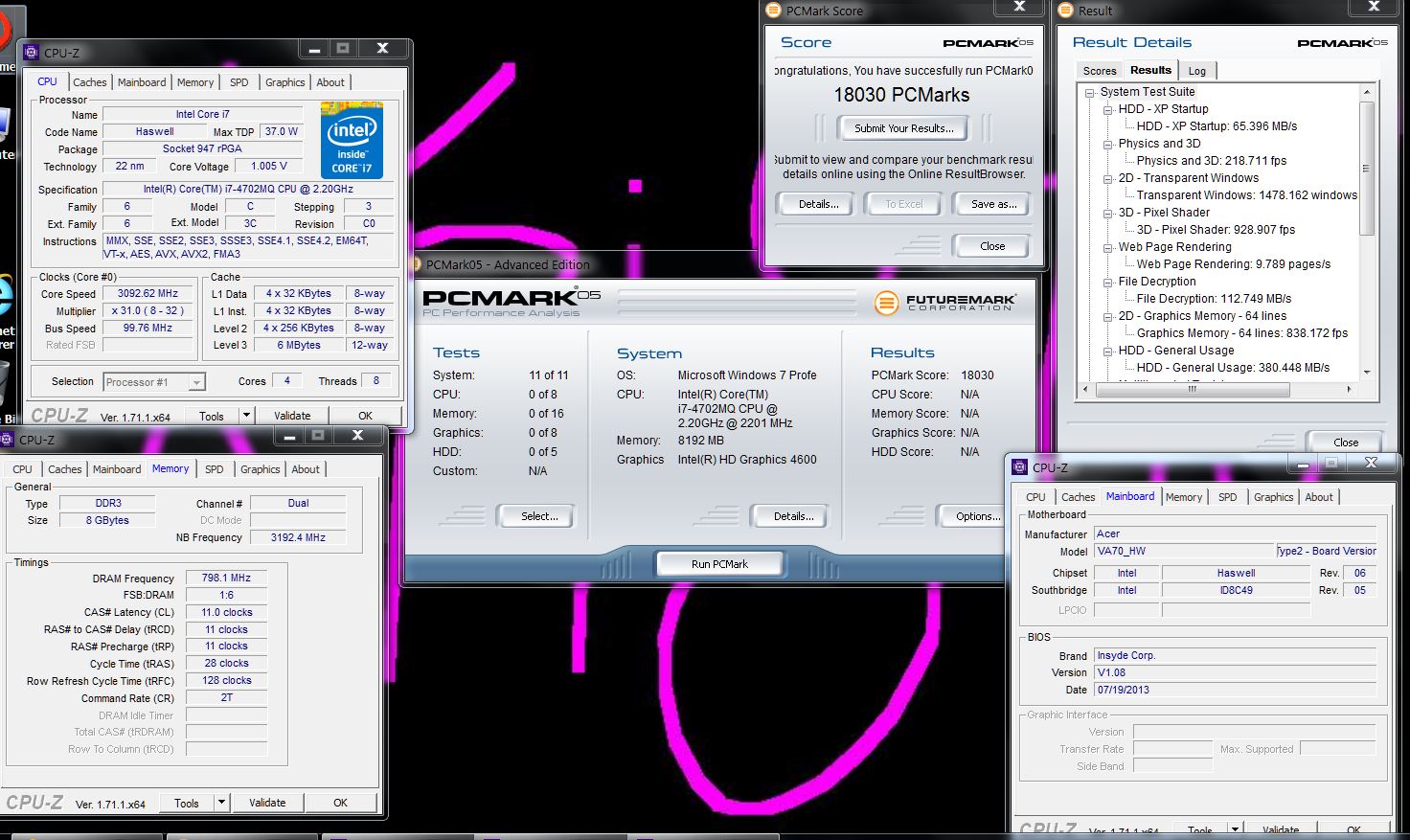Collapse the HDD - XP Startup node
Image resolution: width=1410 pixels, height=840 pixels.
click(1107, 110)
